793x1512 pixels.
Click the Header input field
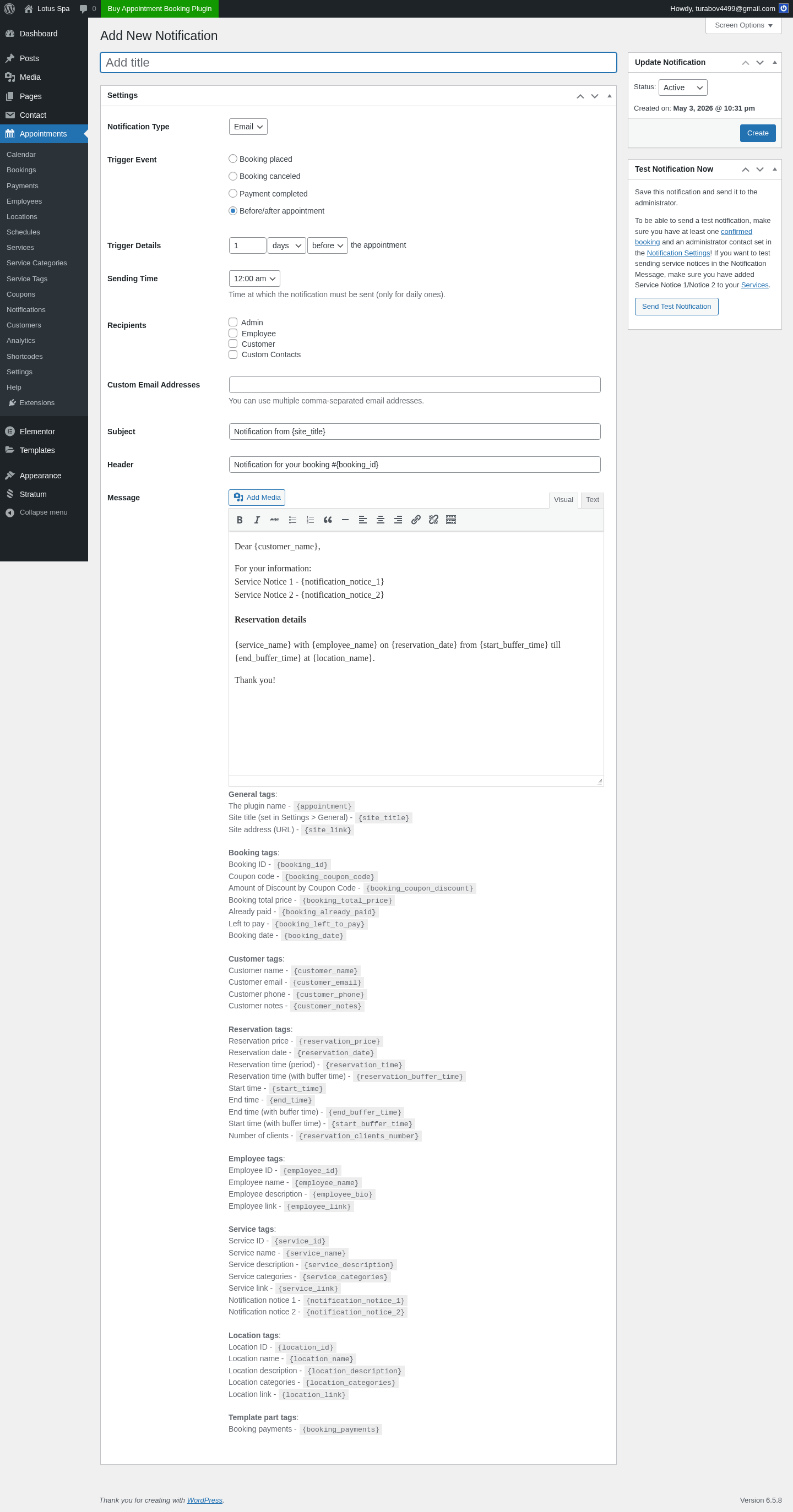[415, 465]
